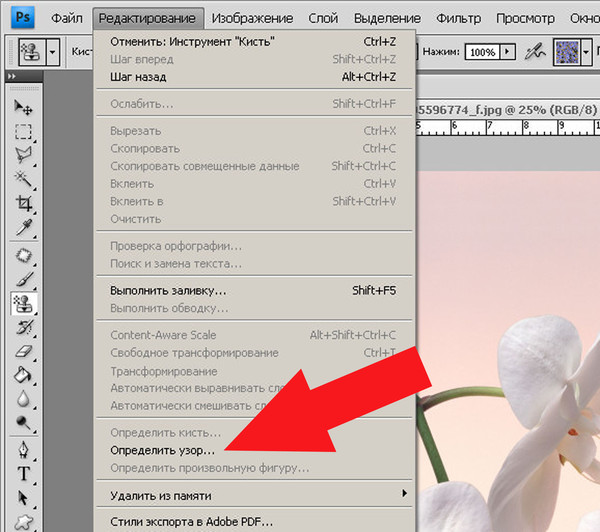Select the Path Selection arrow tool

click(23, 498)
